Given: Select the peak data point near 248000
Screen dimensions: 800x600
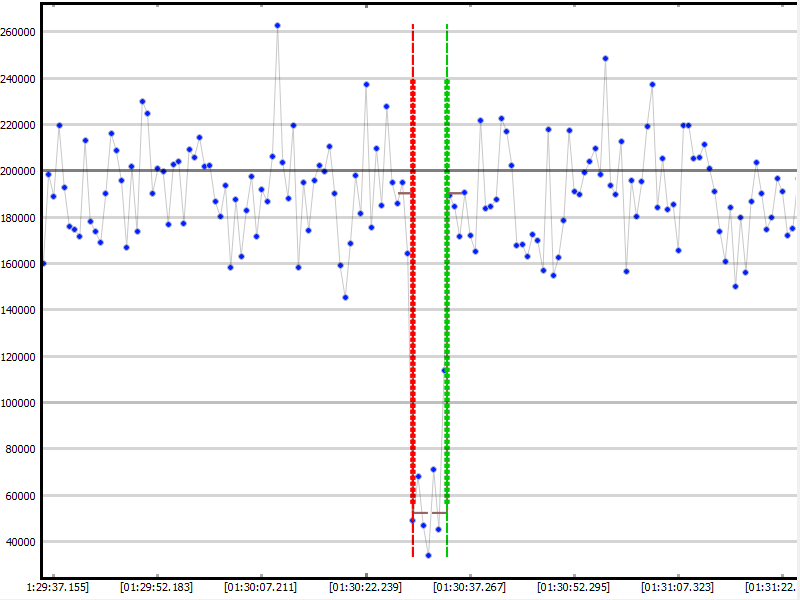Looking at the screenshot, I should point(605,58).
